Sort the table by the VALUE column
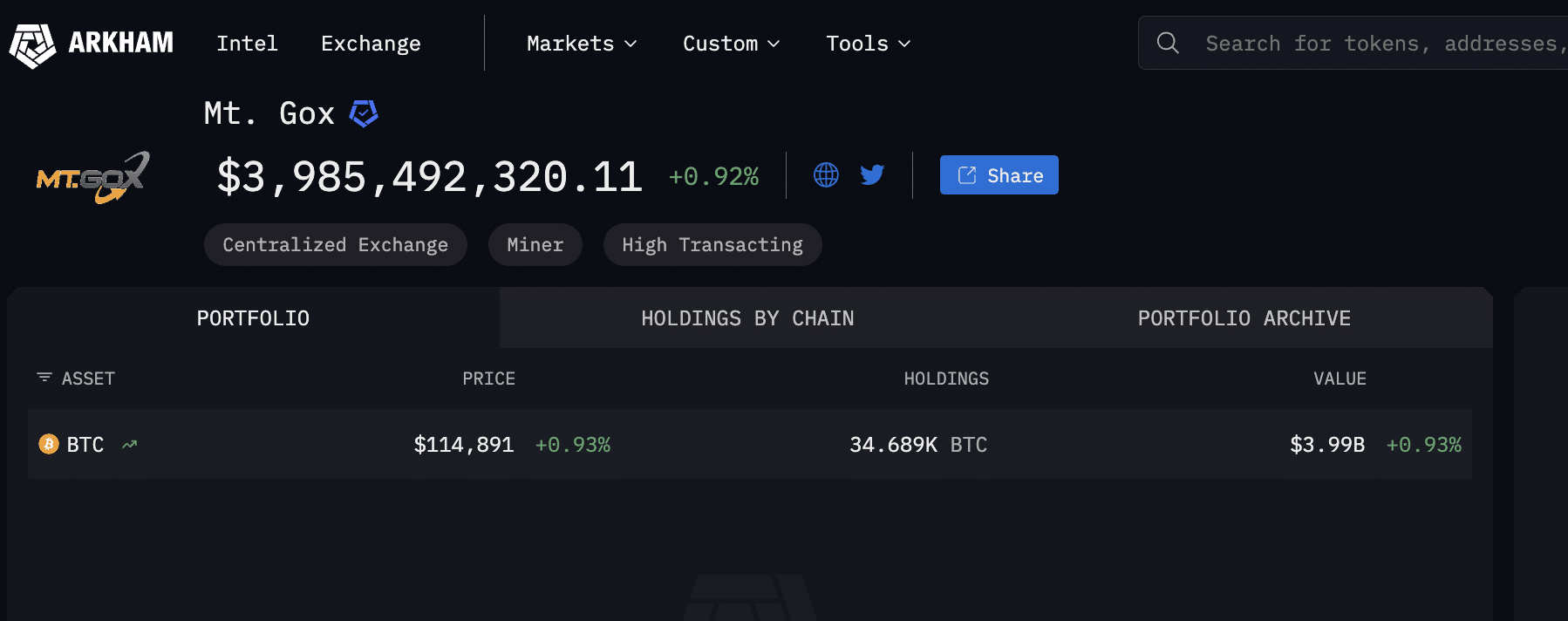 (1340, 379)
